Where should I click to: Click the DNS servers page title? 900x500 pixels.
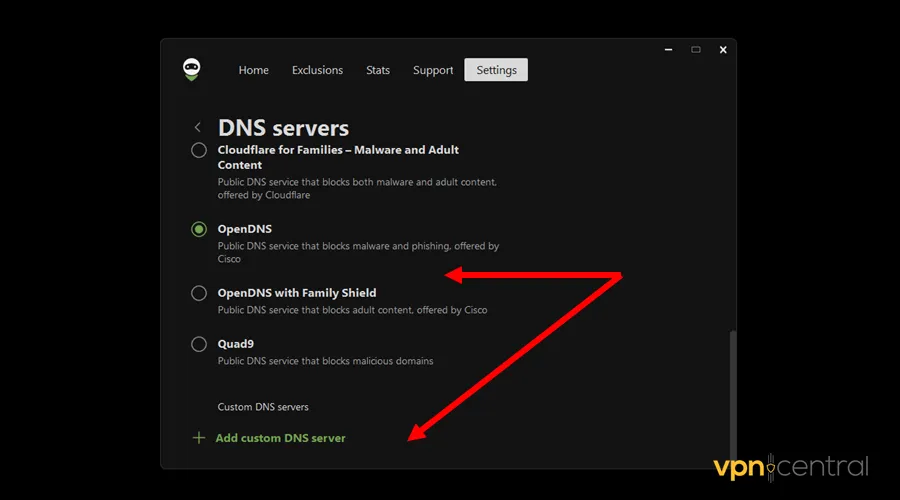[283, 127]
